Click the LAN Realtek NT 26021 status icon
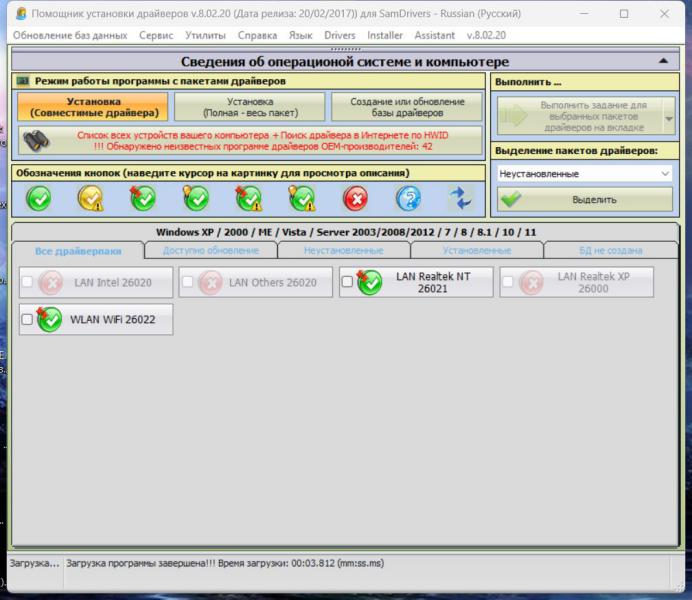The width and height of the screenshot is (692, 600). pos(369,282)
